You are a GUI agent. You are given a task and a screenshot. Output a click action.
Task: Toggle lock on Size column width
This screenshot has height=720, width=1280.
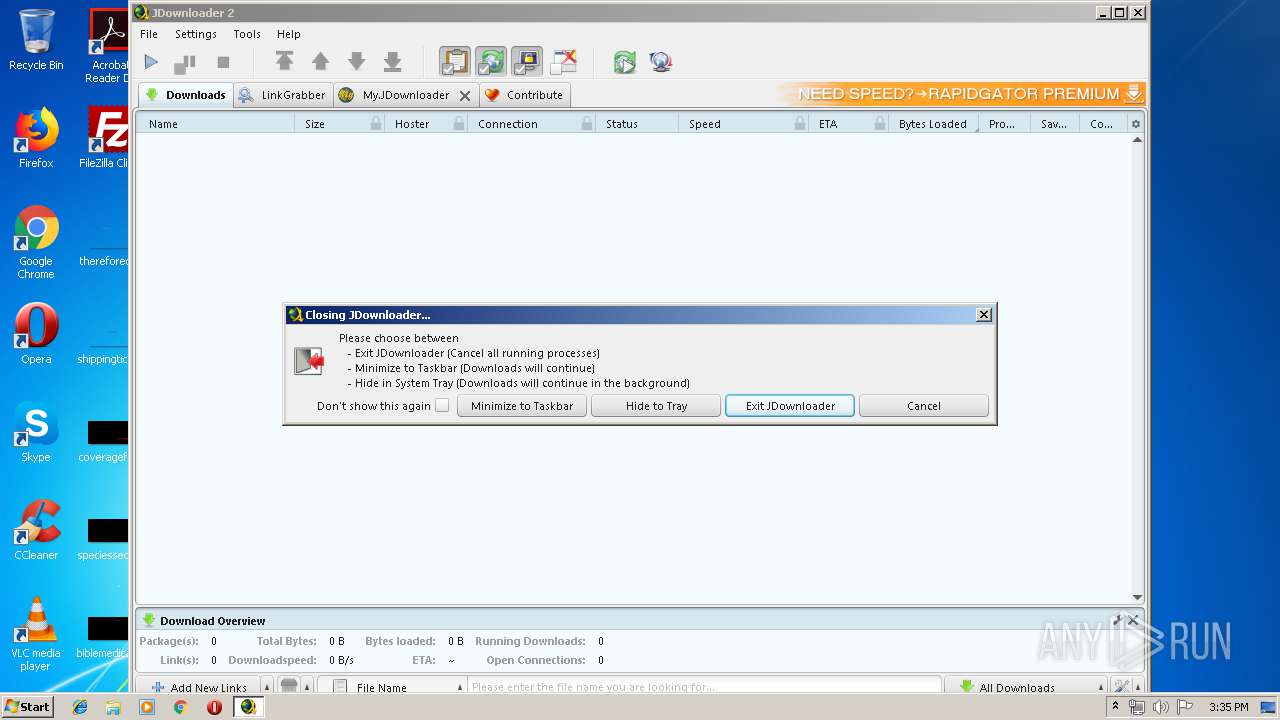click(376, 124)
